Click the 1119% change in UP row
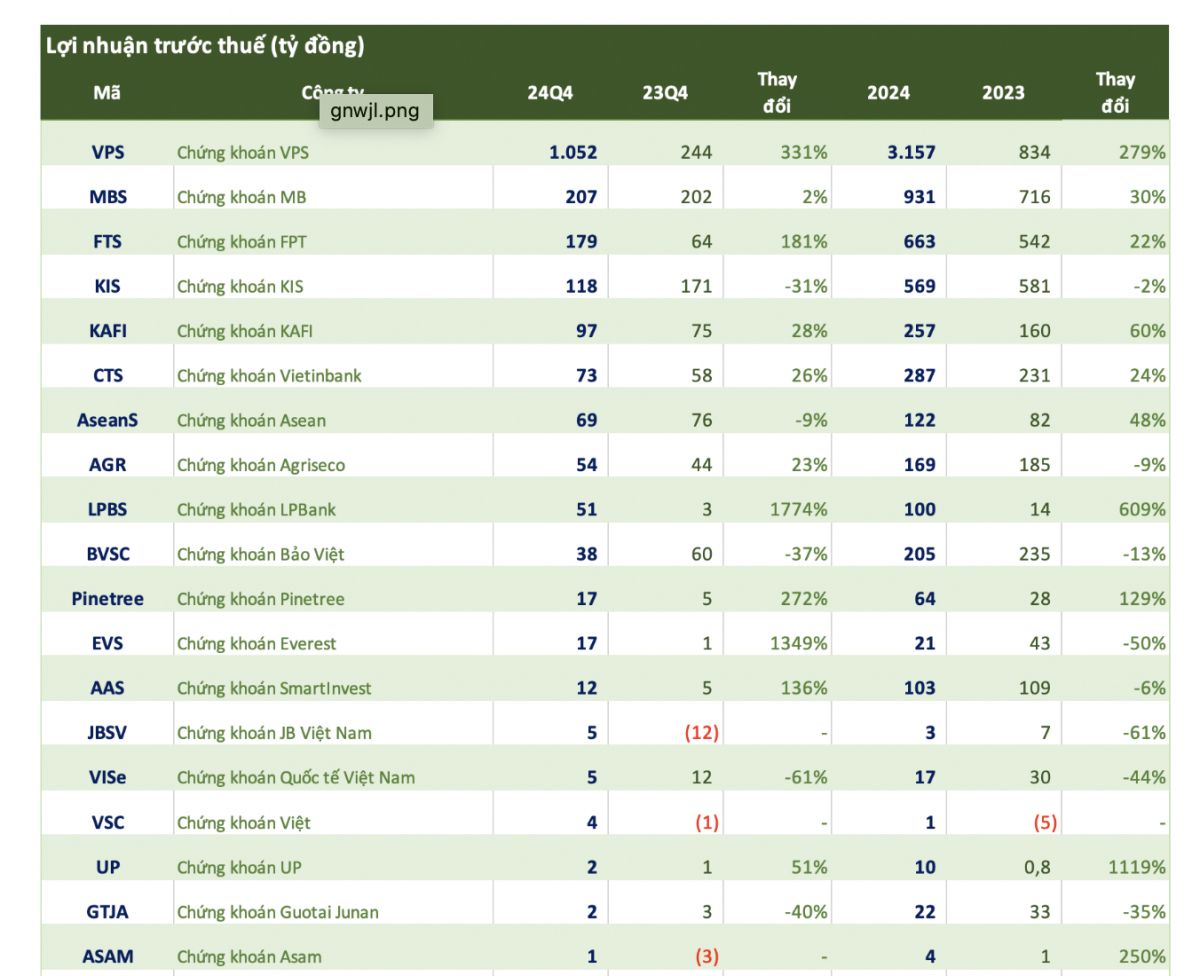The image size is (1200, 976). [1137, 867]
